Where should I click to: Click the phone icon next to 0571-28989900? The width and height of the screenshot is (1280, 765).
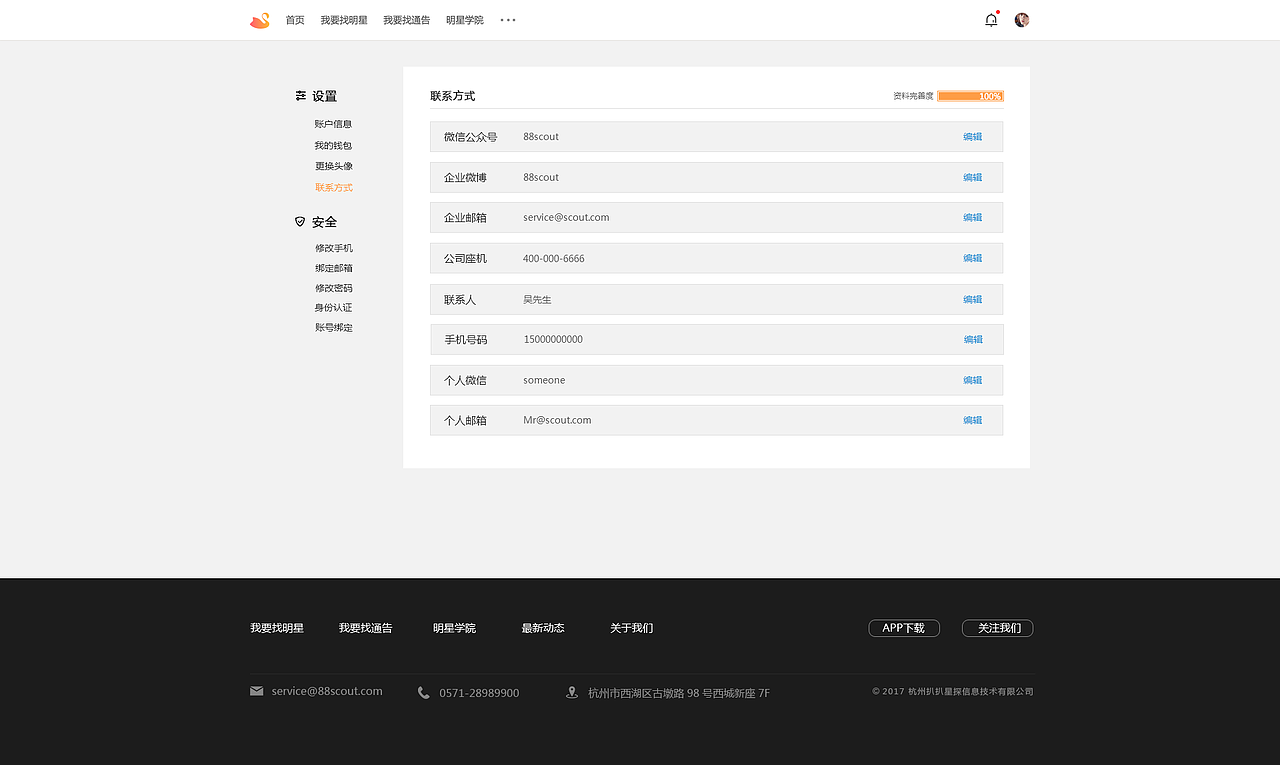423,692
